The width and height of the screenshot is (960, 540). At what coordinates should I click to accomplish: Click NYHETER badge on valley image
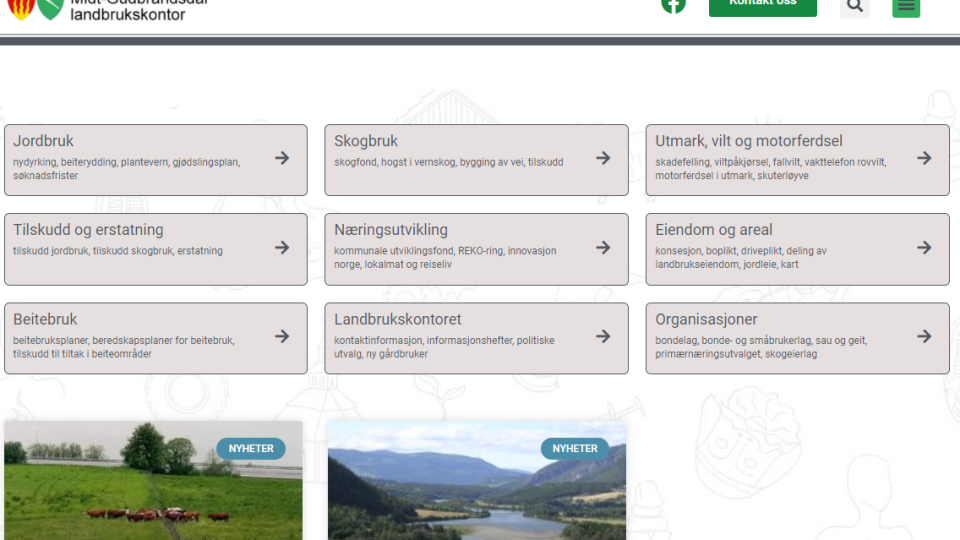(x=575, y=449)
